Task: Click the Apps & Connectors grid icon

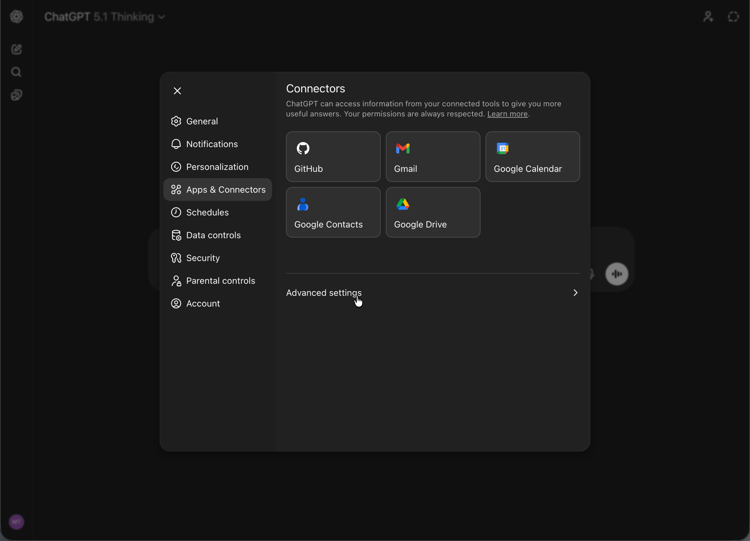Action: [176, 189]
